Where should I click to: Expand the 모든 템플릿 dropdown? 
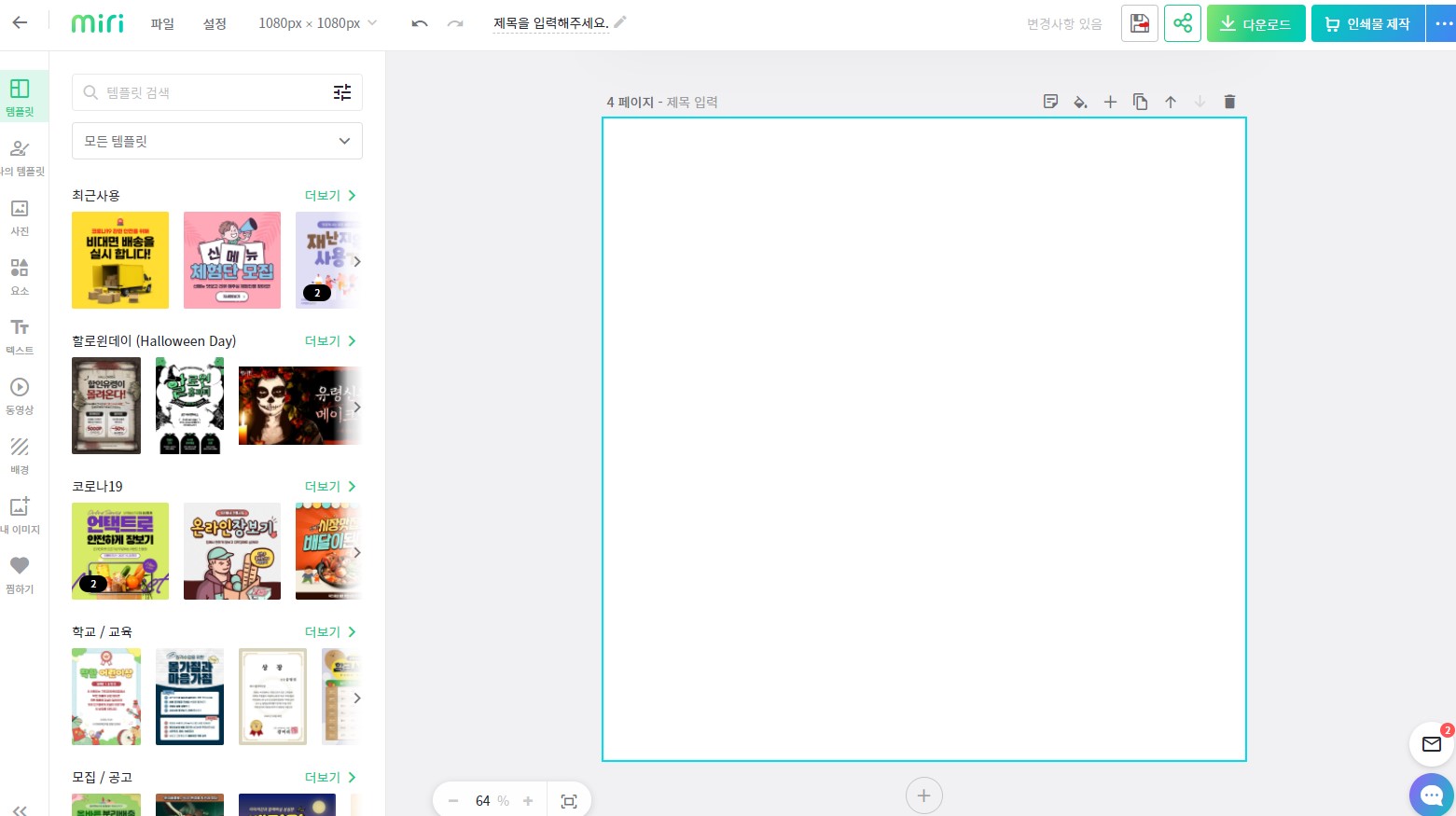coord(217,141)
